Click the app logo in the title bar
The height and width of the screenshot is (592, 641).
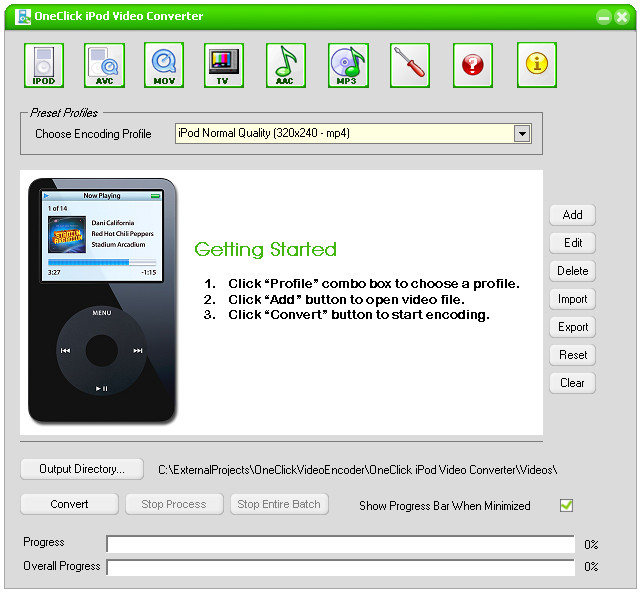pyautogui.click(x=22, y=17)
